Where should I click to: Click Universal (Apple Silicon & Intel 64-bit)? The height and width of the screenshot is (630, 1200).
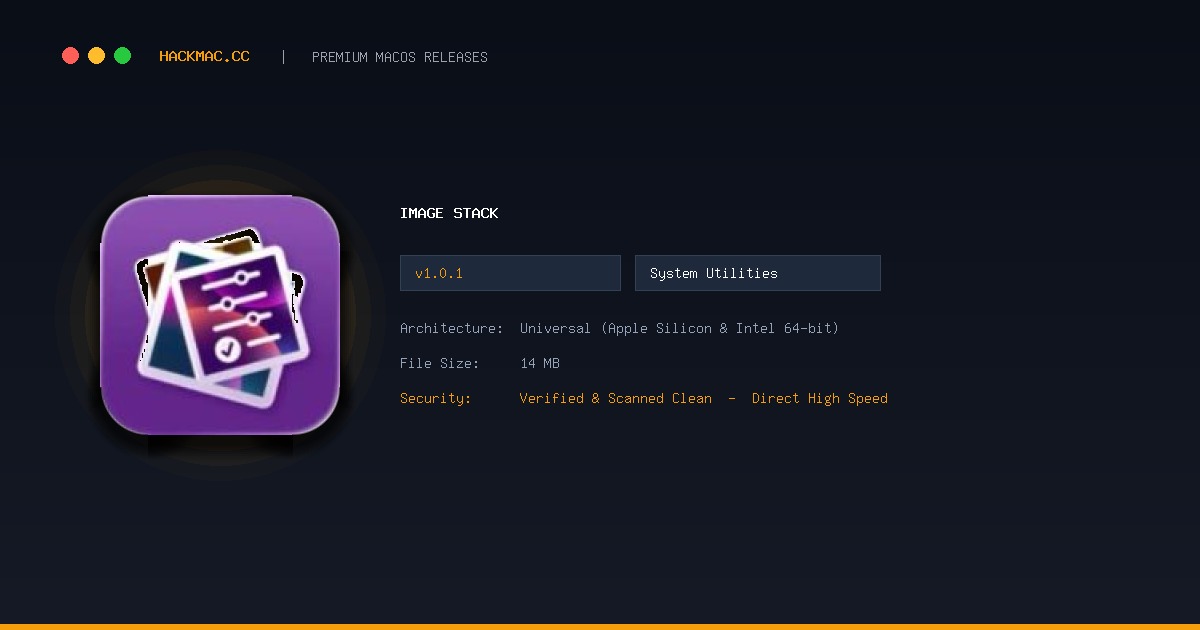[679, 328]
